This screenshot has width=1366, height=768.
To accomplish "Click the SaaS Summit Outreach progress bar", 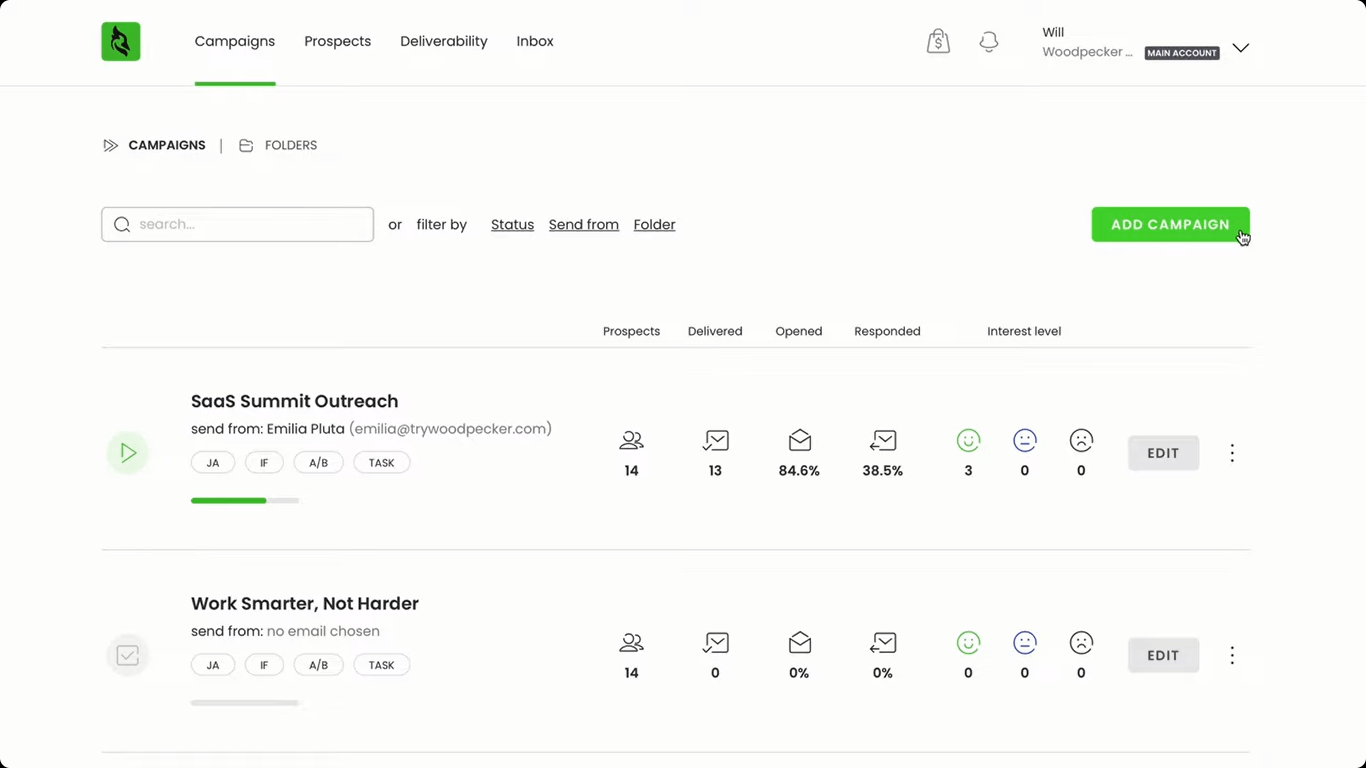I will point(245,500).
